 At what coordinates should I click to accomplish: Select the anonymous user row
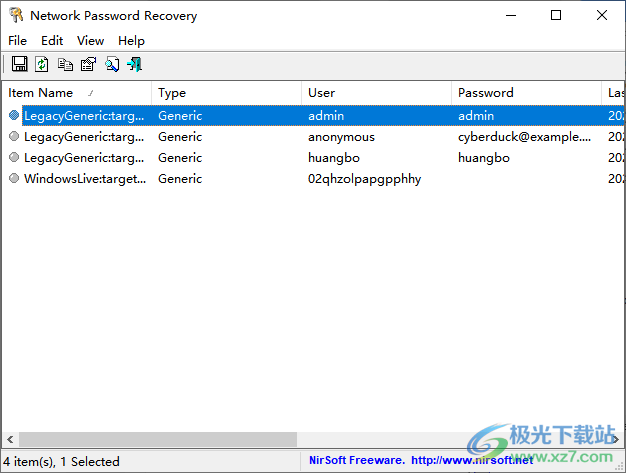(x=313, y=137)
